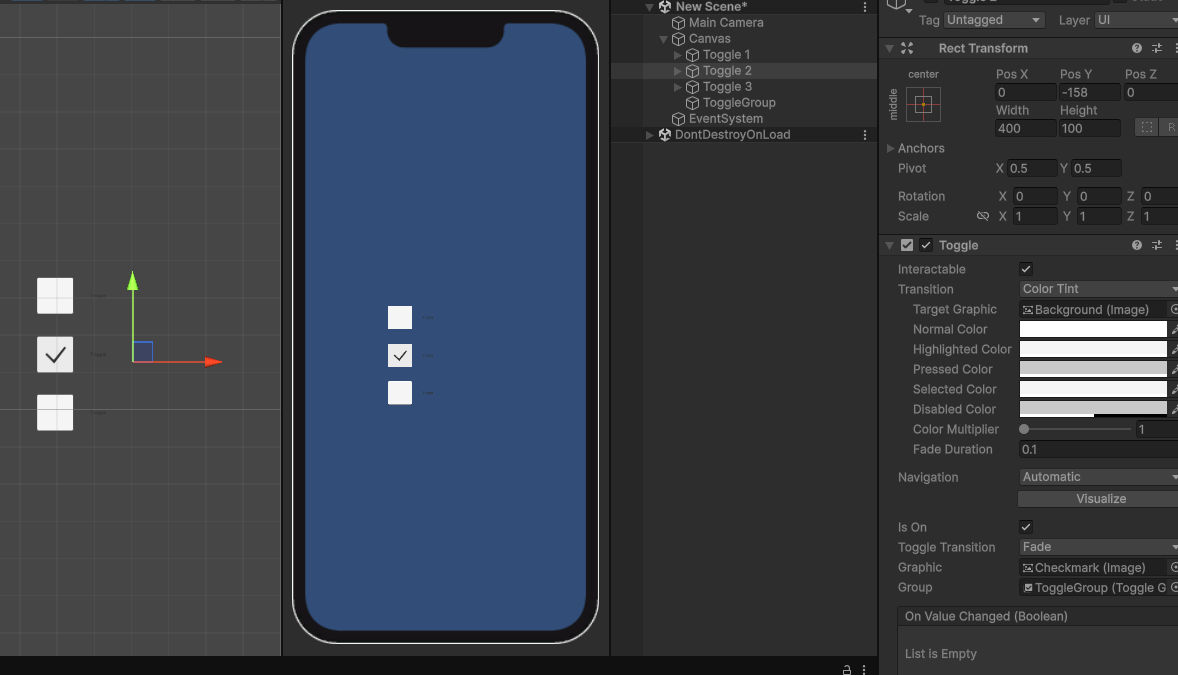Viewport: 1178px width, 675px height.
Task: Click the blue XY plane handle of move gizmo
Action: (x=143, y=352)
